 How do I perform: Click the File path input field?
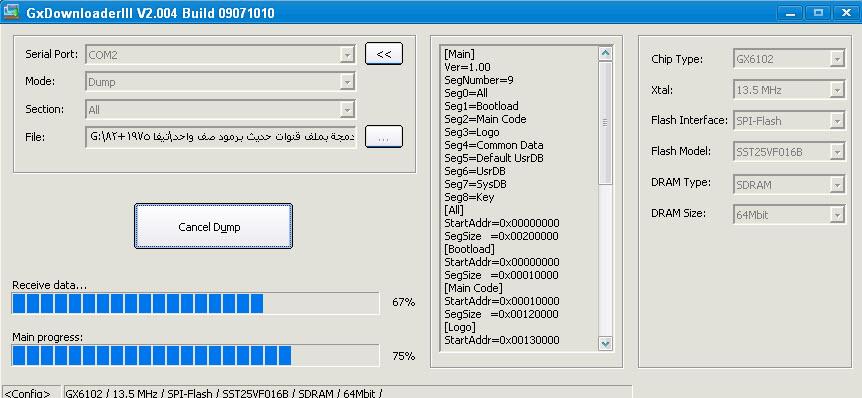point(221,137)
